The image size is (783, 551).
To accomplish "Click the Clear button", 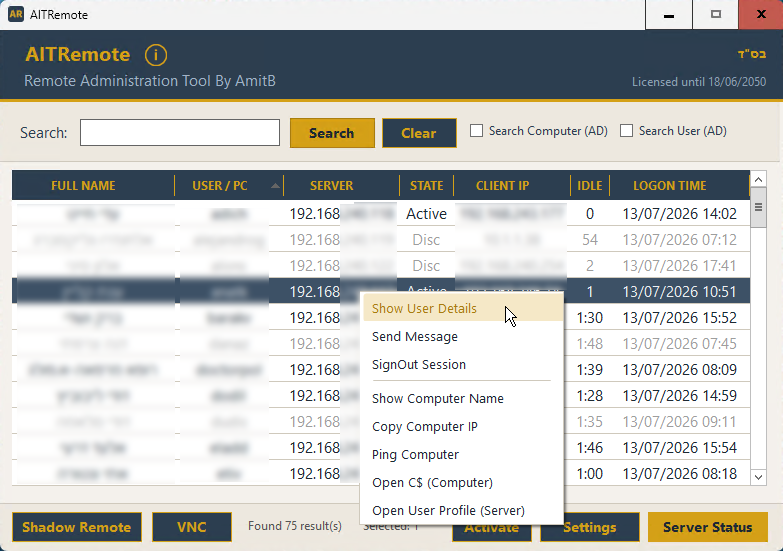I will (x=419, y=133).
